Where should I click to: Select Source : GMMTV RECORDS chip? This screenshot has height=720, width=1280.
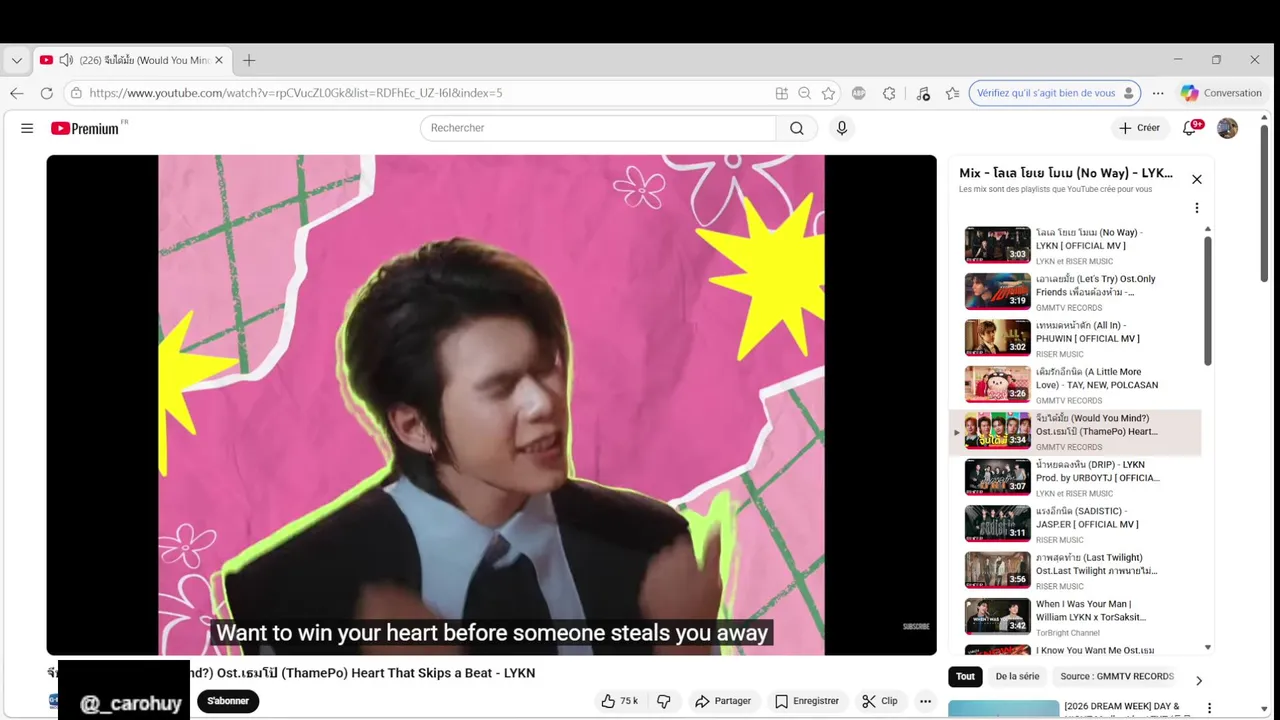click(1117, 677)
